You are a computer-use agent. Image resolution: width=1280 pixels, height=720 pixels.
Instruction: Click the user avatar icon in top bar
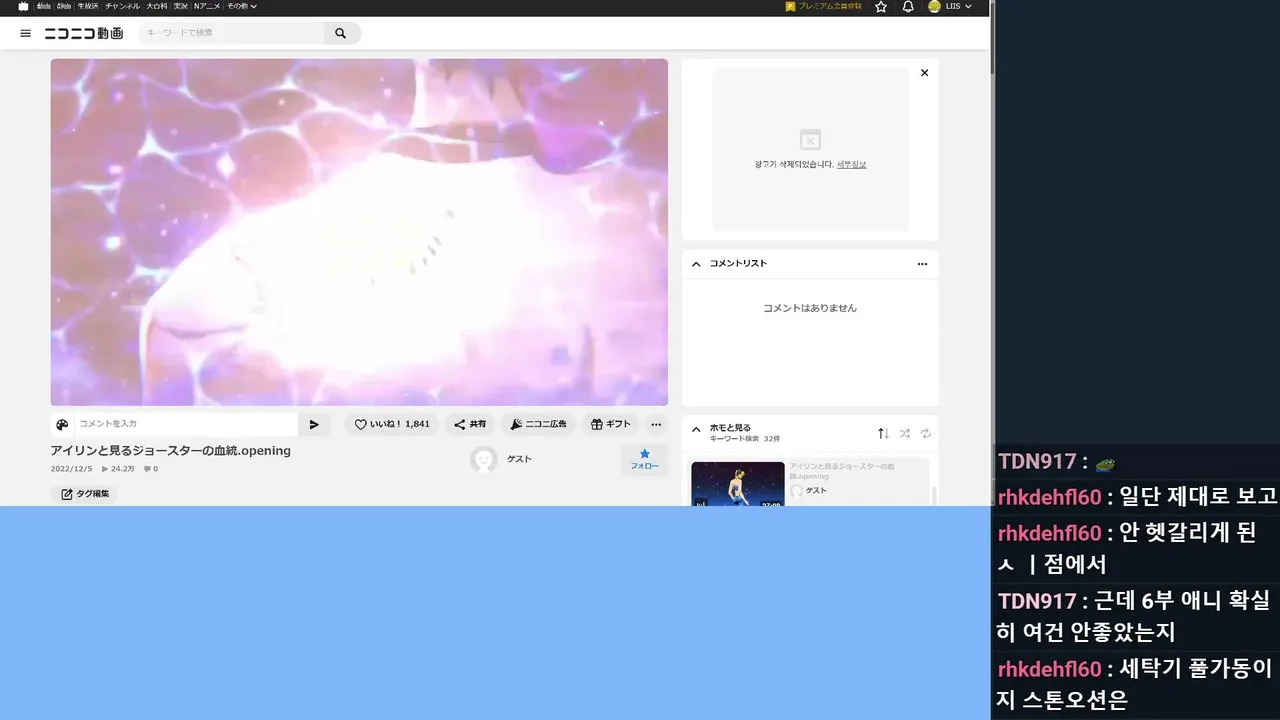934,6
